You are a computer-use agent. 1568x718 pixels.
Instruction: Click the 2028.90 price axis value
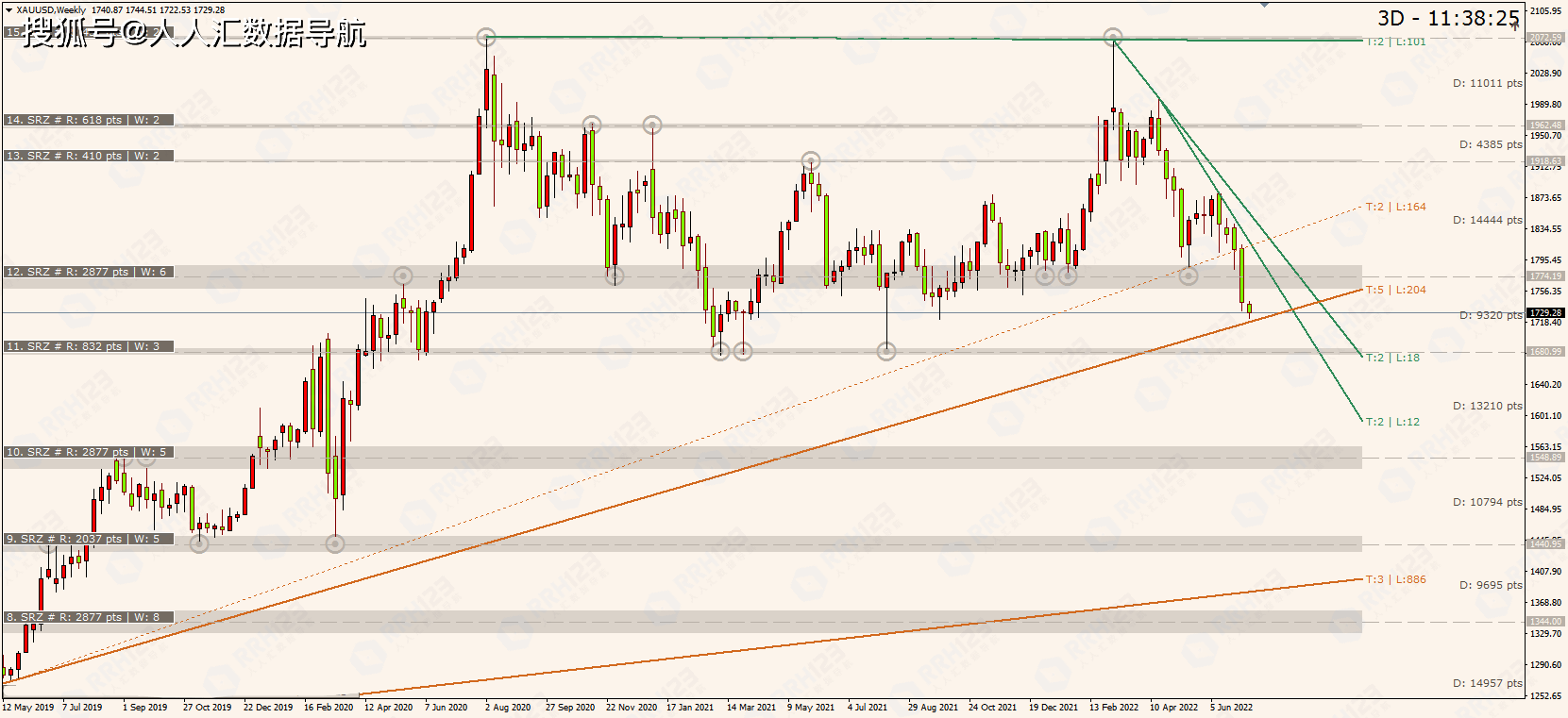click(x=1545, y=74)
